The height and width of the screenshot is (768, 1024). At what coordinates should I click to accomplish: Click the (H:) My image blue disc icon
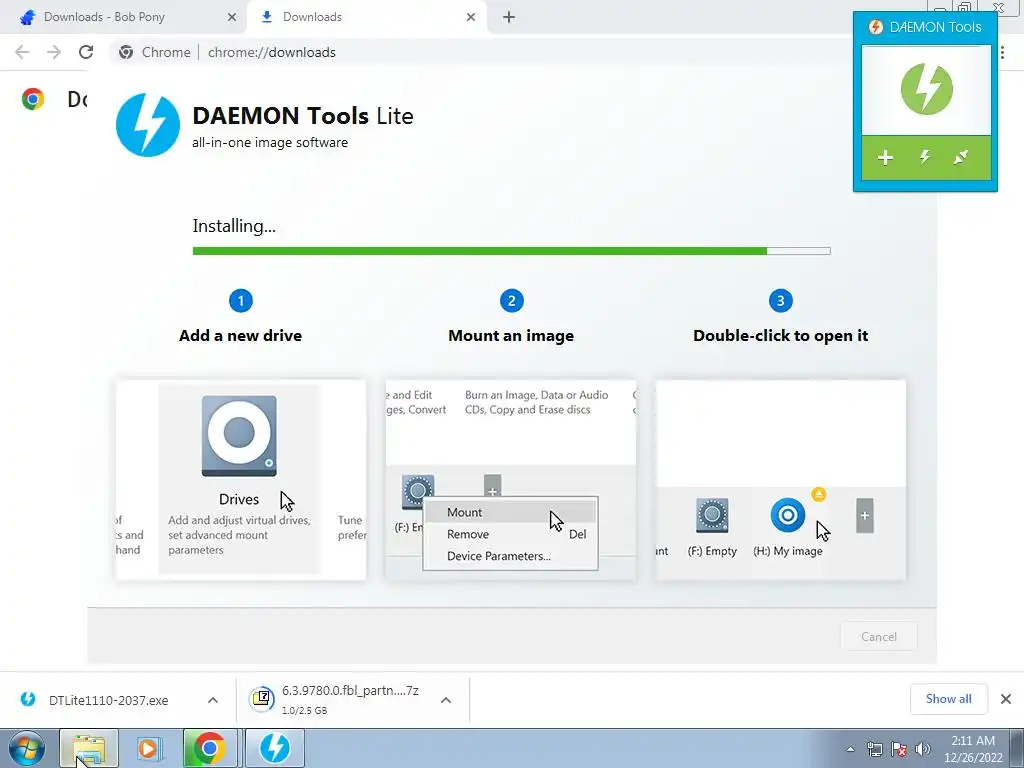[788, 515]
